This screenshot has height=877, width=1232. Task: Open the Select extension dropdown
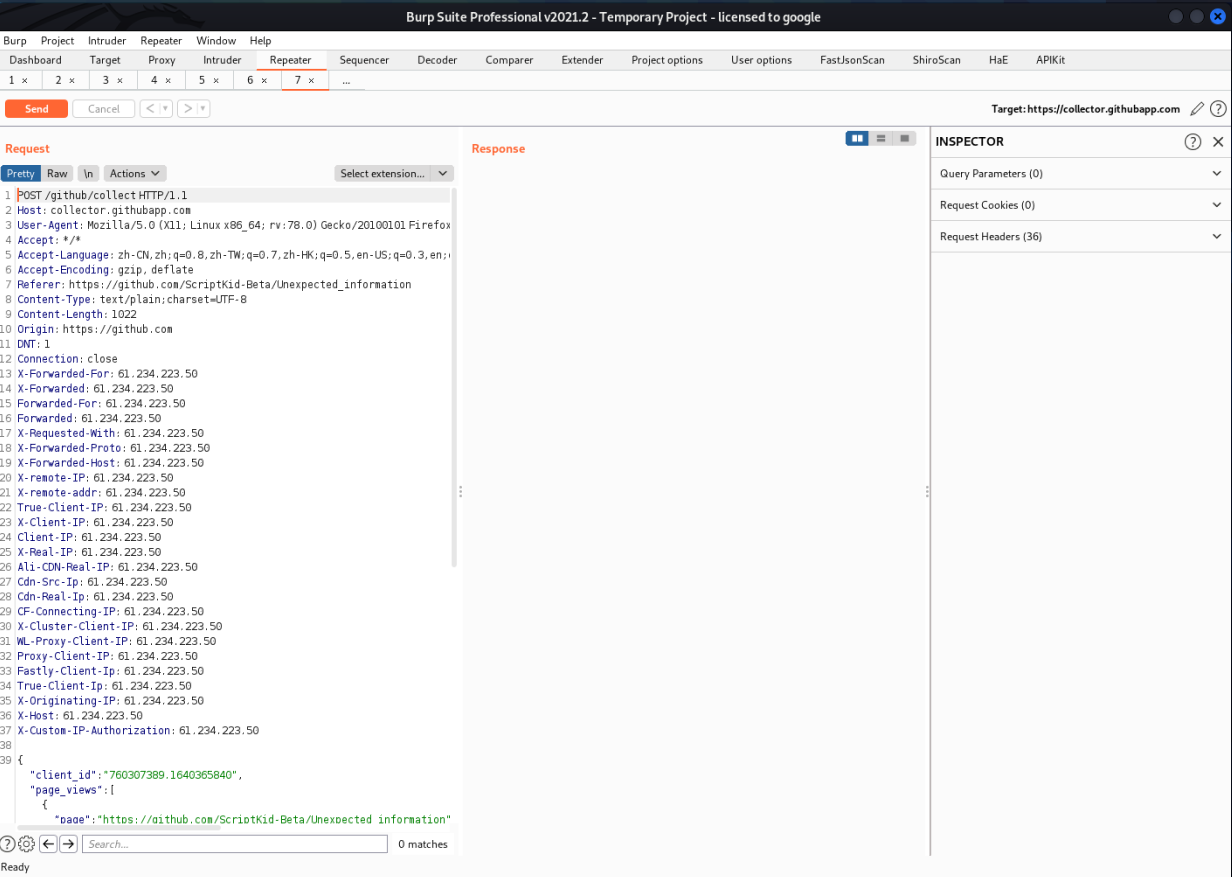[x=394, y=173]
